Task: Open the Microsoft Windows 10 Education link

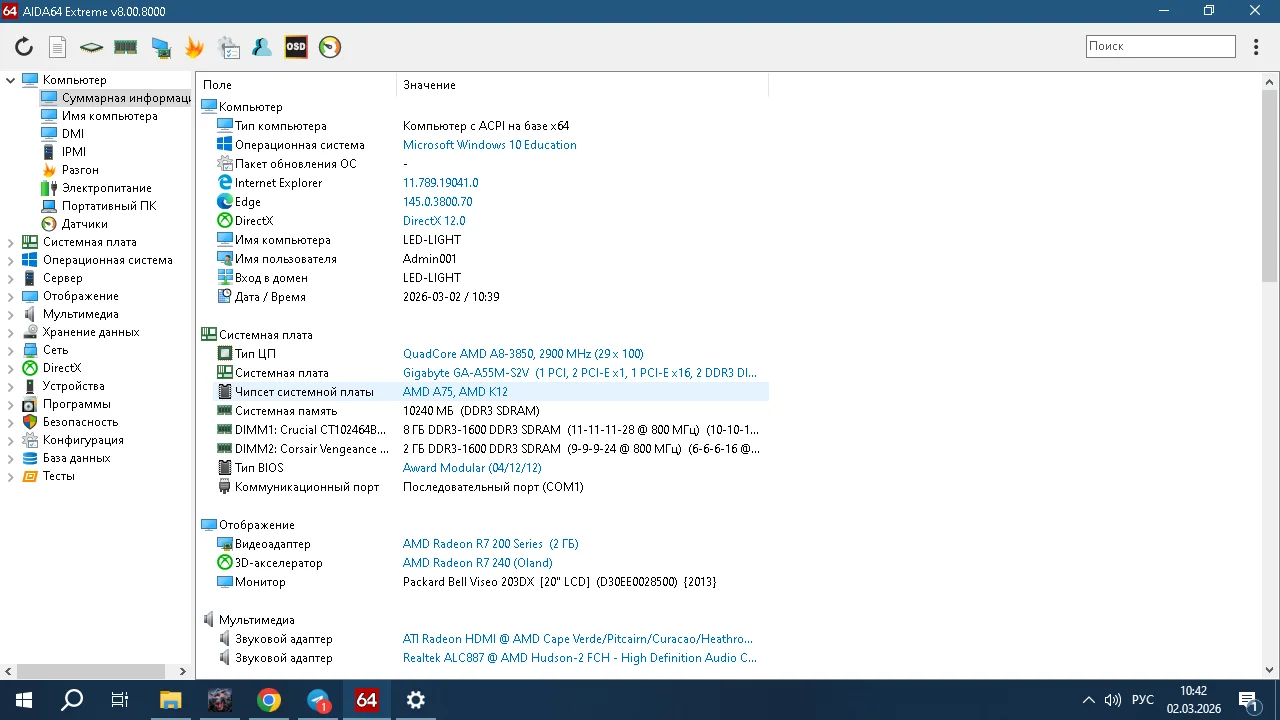Action: 489,145
